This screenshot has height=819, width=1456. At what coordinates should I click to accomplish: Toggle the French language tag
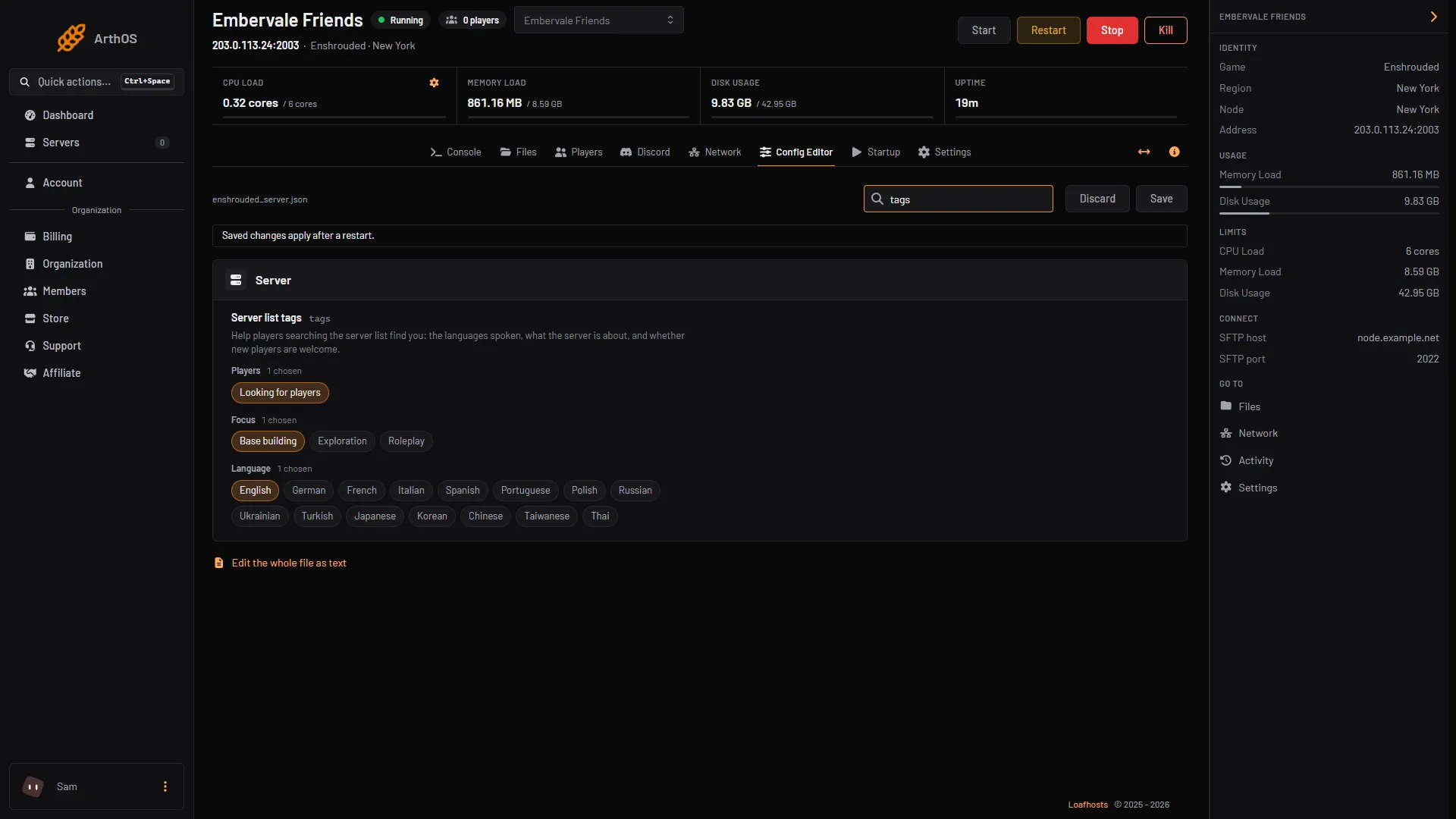click(362, 491)
